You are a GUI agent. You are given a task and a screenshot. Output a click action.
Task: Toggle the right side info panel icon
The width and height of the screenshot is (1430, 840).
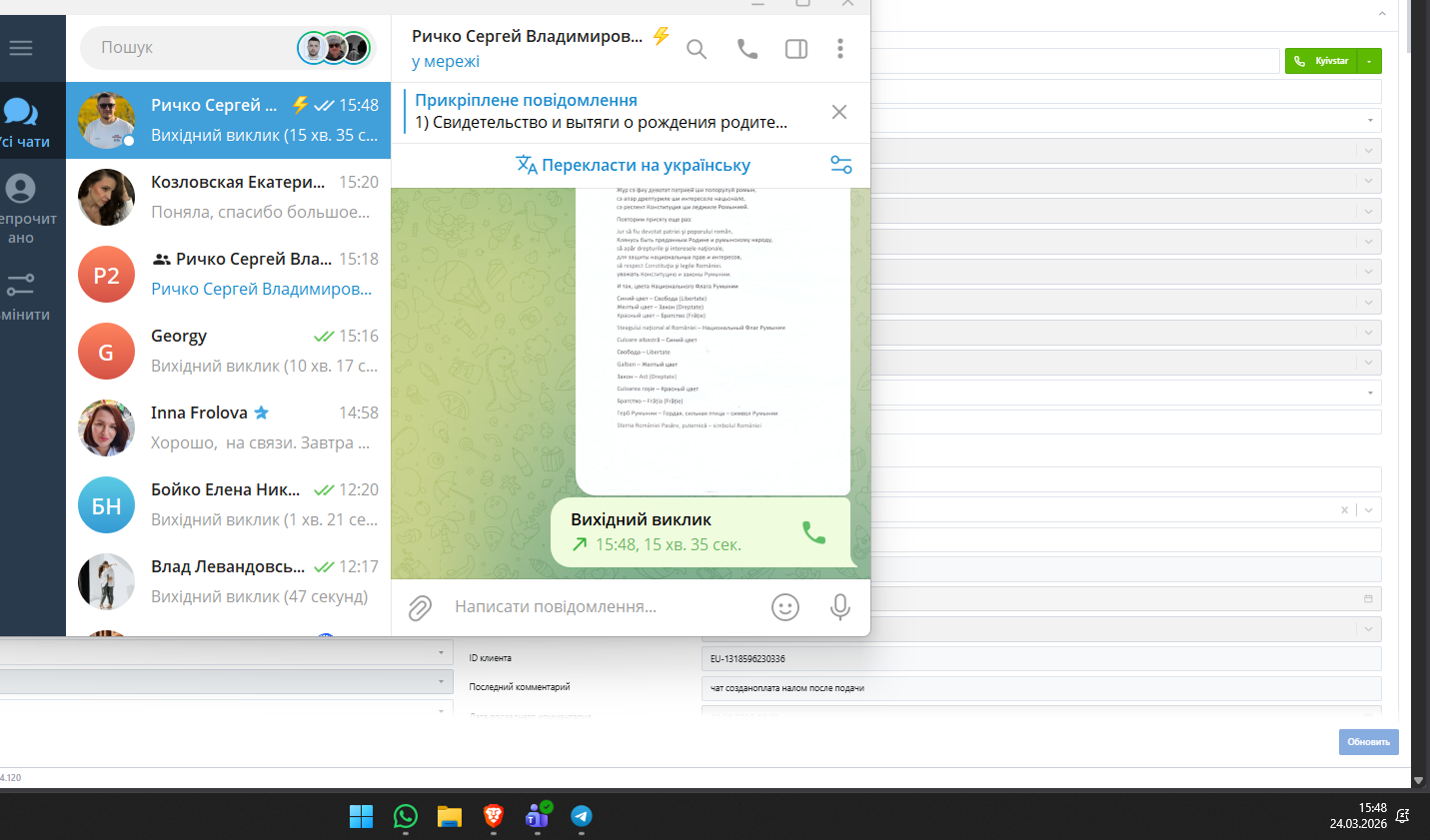(x=796, y=49)
